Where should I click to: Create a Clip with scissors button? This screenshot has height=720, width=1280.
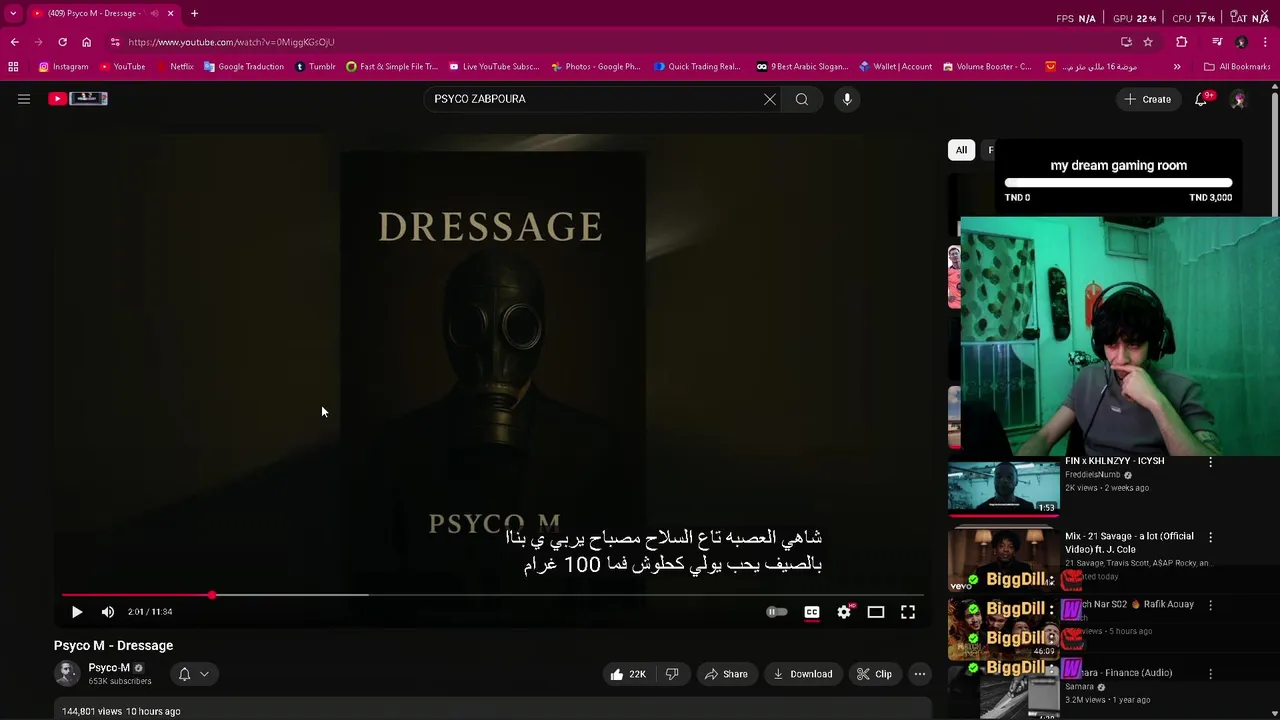pyautogui.click(x=874, y=674)
